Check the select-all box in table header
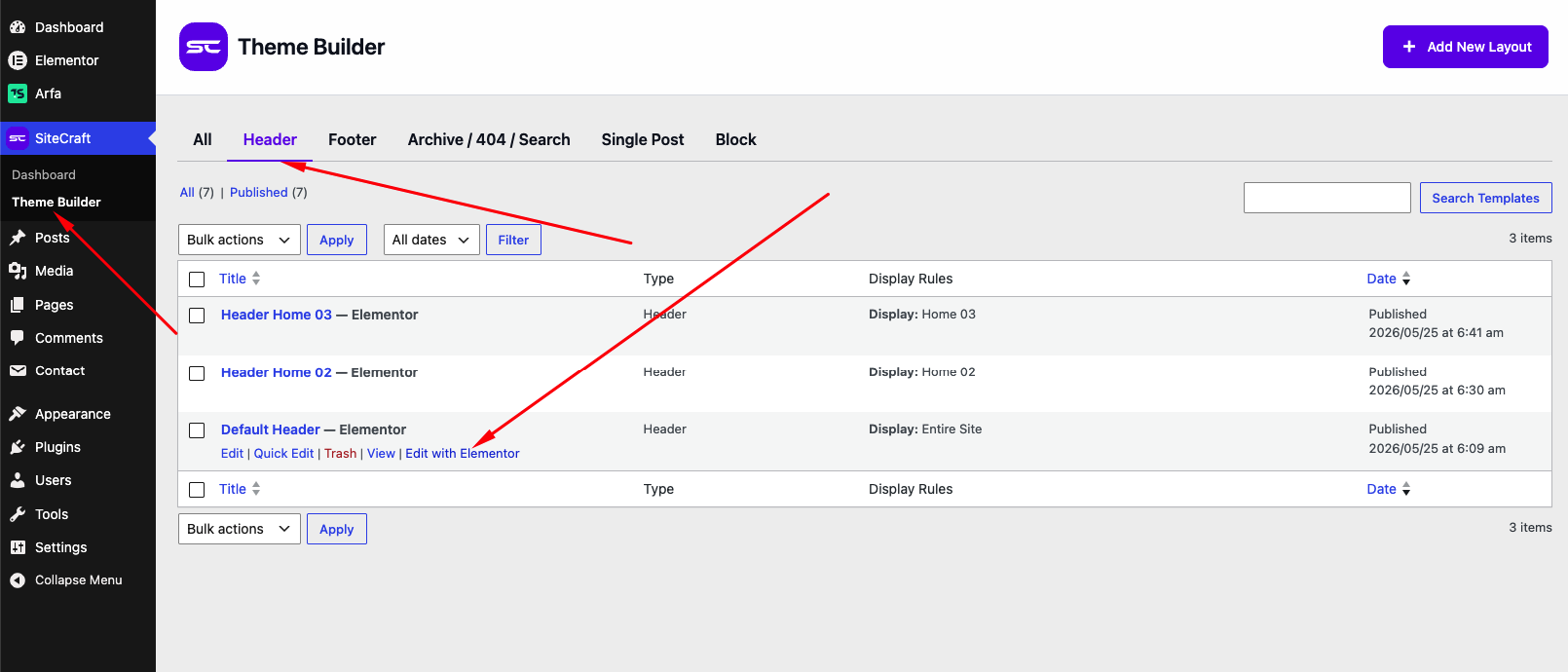The height and width of the screenshot is (672, 1568). (x=197, y=280)
